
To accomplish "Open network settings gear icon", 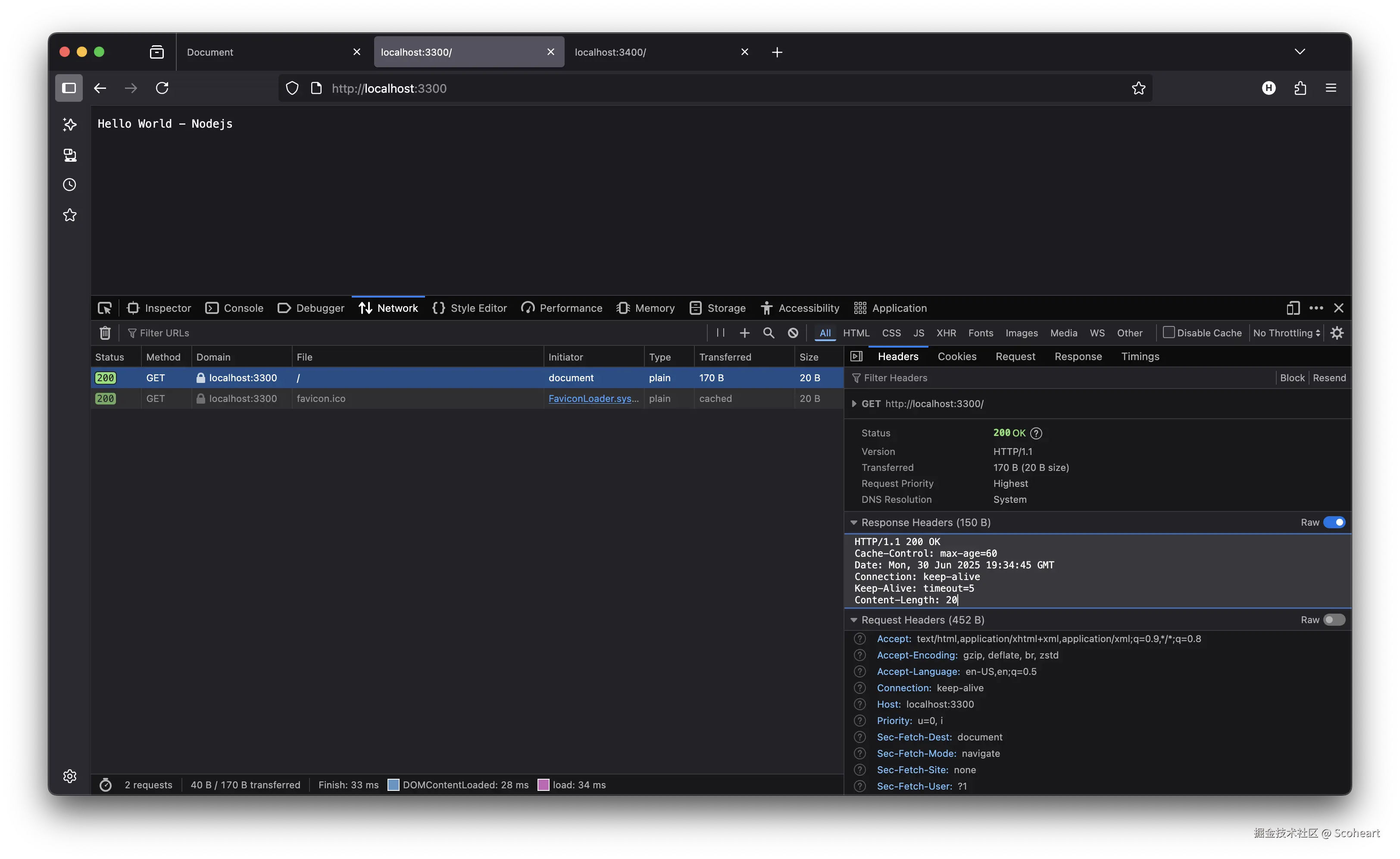I will coord(1337,332).
